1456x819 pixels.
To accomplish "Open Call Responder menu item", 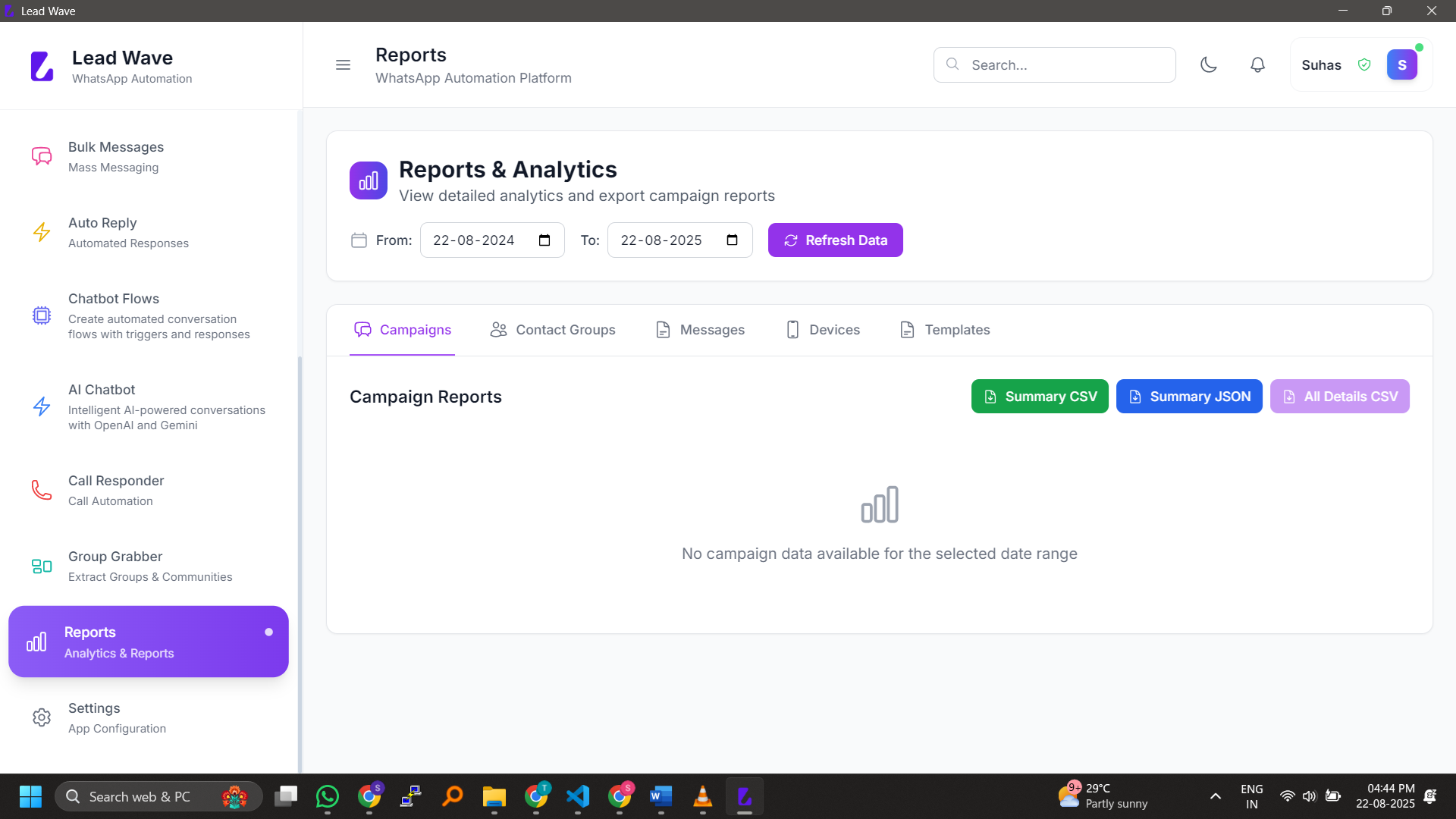I will click(x=149, y=490).
